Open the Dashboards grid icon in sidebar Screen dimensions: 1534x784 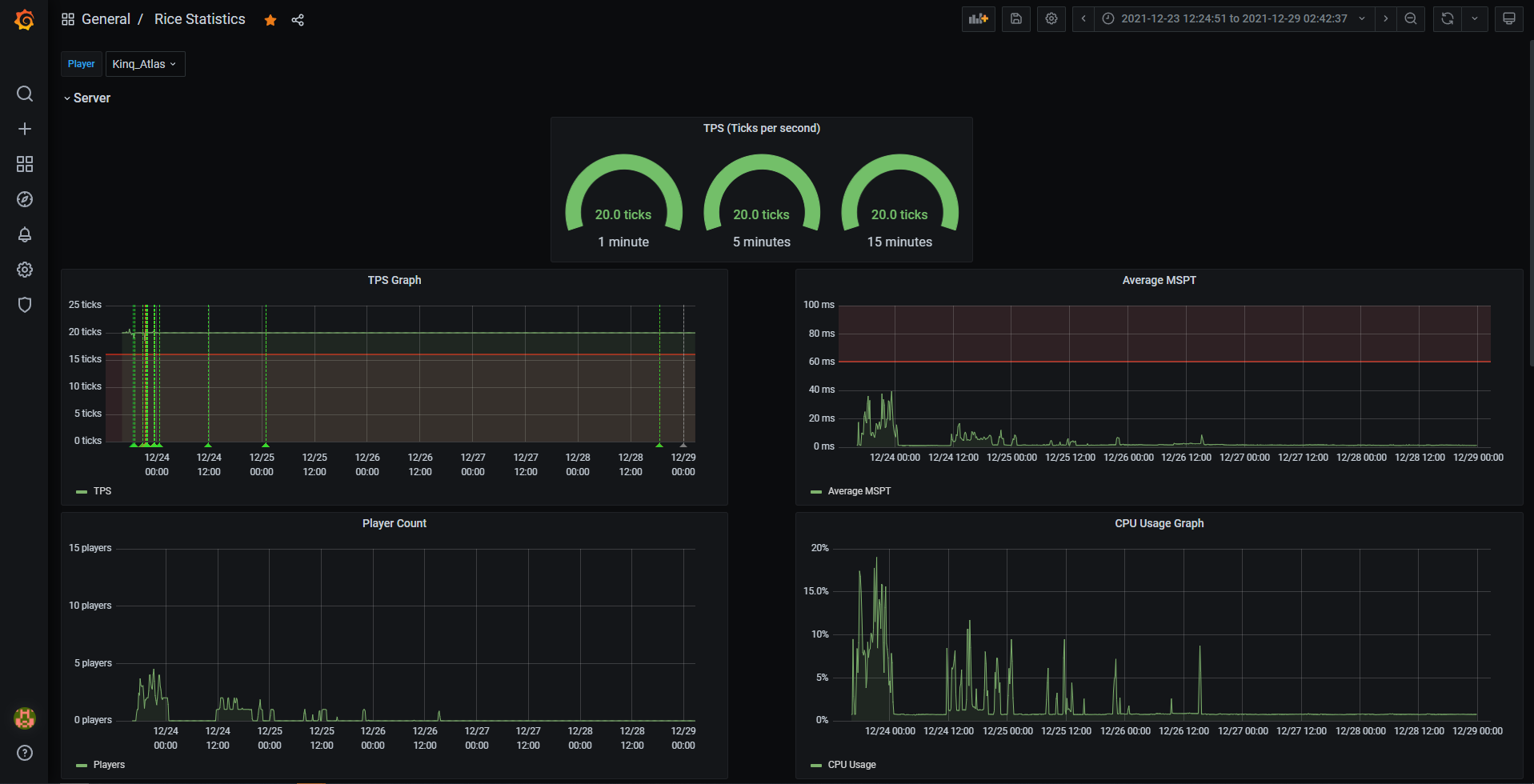click(25, 164)
